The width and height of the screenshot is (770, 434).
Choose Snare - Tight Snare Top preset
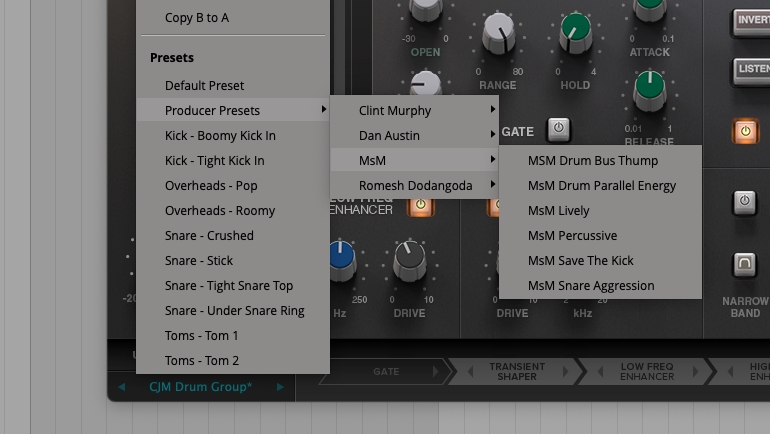233,286
